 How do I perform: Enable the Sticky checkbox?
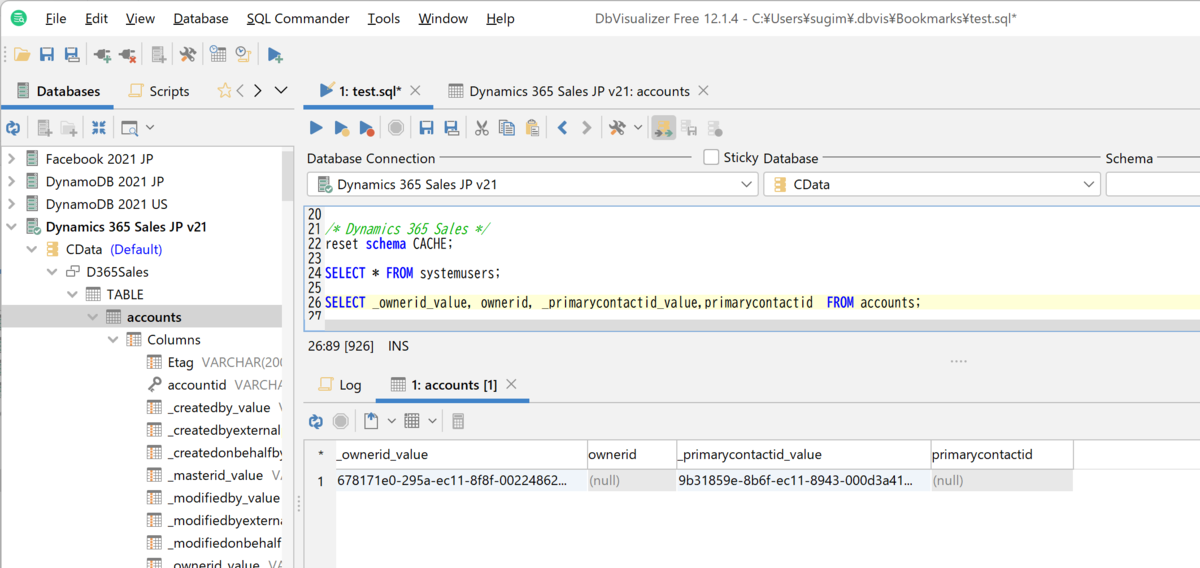(x=711, y=157)
